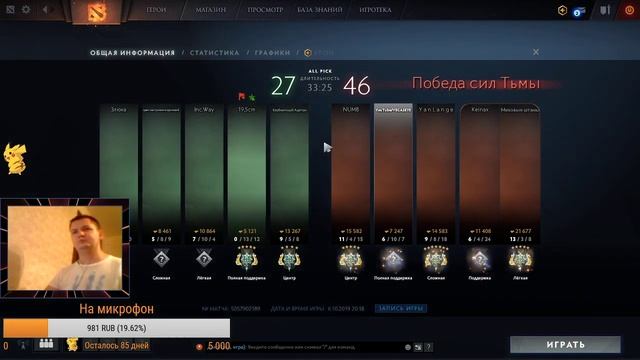Viewport: 640px width, 360px height.
Task: Click the На микрофон label
Action: tap(116, 309)
